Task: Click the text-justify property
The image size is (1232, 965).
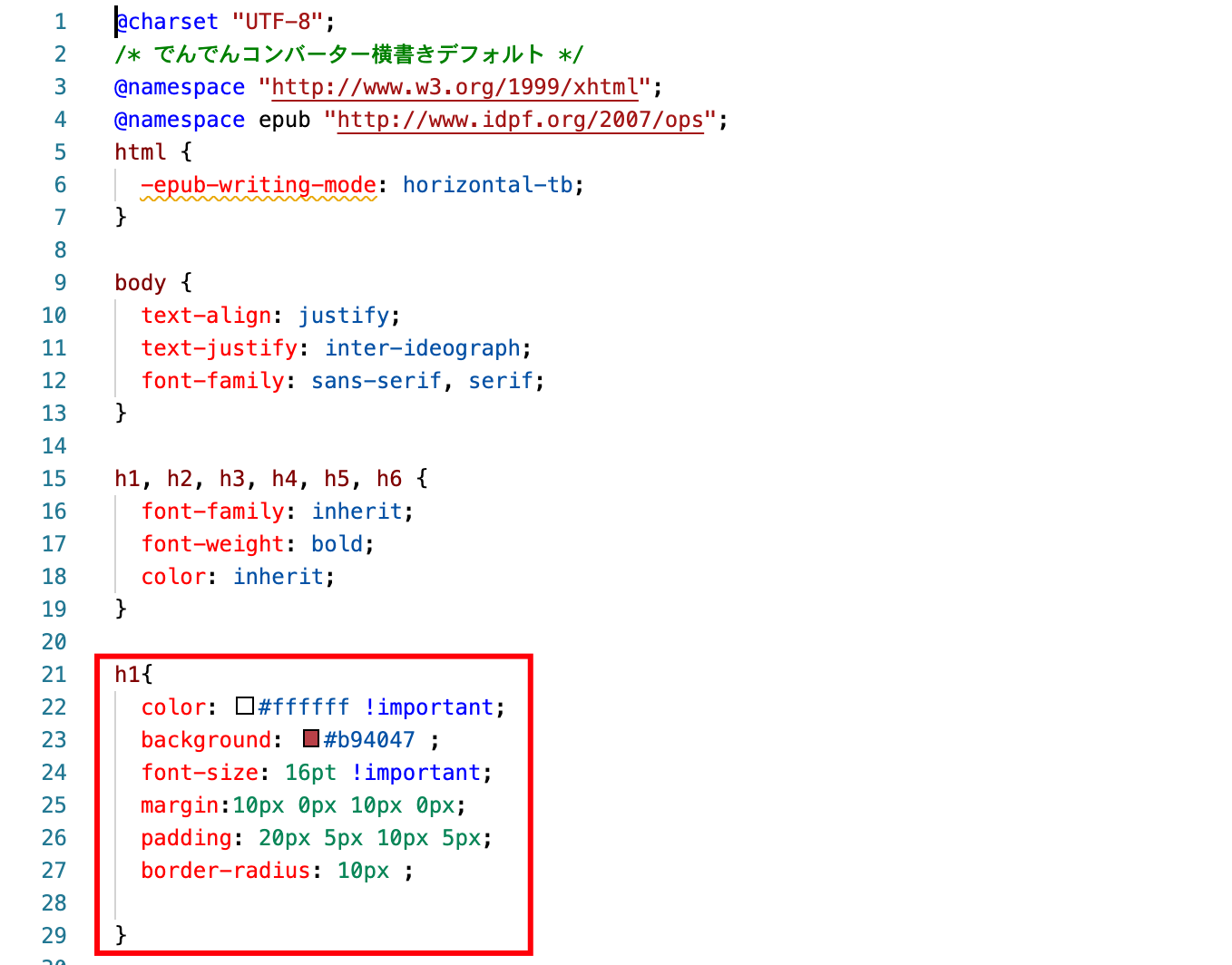Action: coord(219,348)
